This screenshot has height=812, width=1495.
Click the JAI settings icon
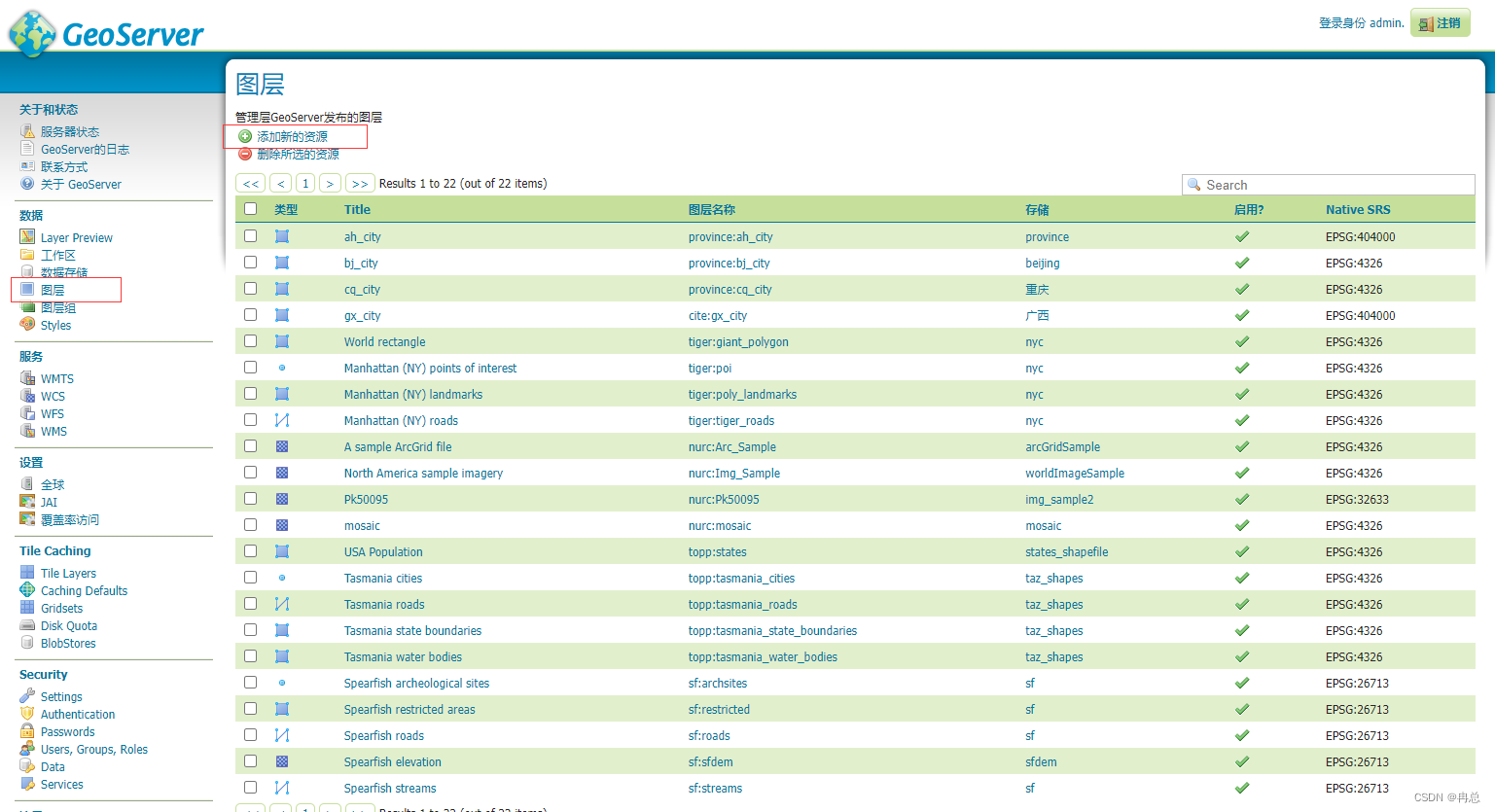pos(27,502)
